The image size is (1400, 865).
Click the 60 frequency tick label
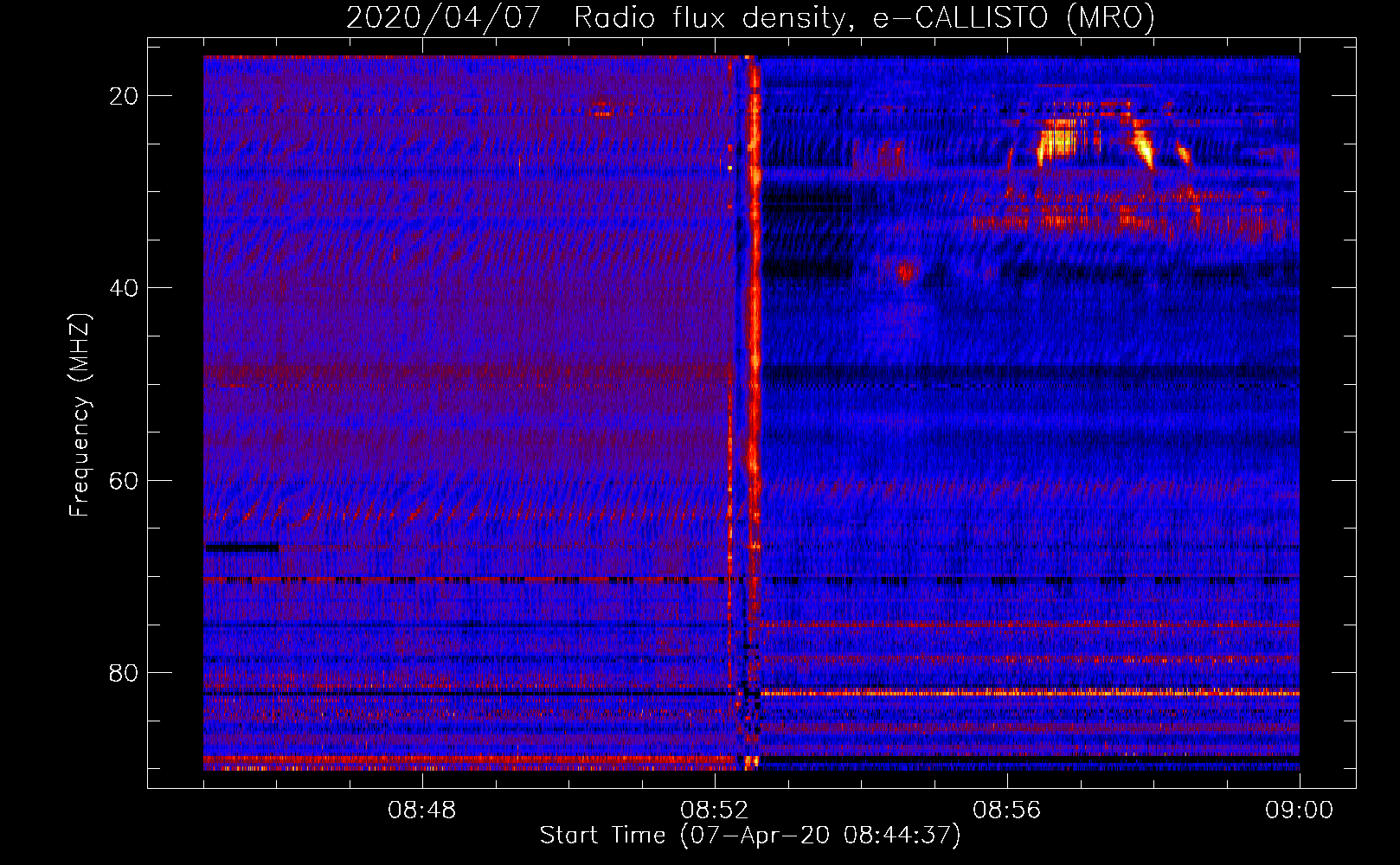(x=124, y=480)
